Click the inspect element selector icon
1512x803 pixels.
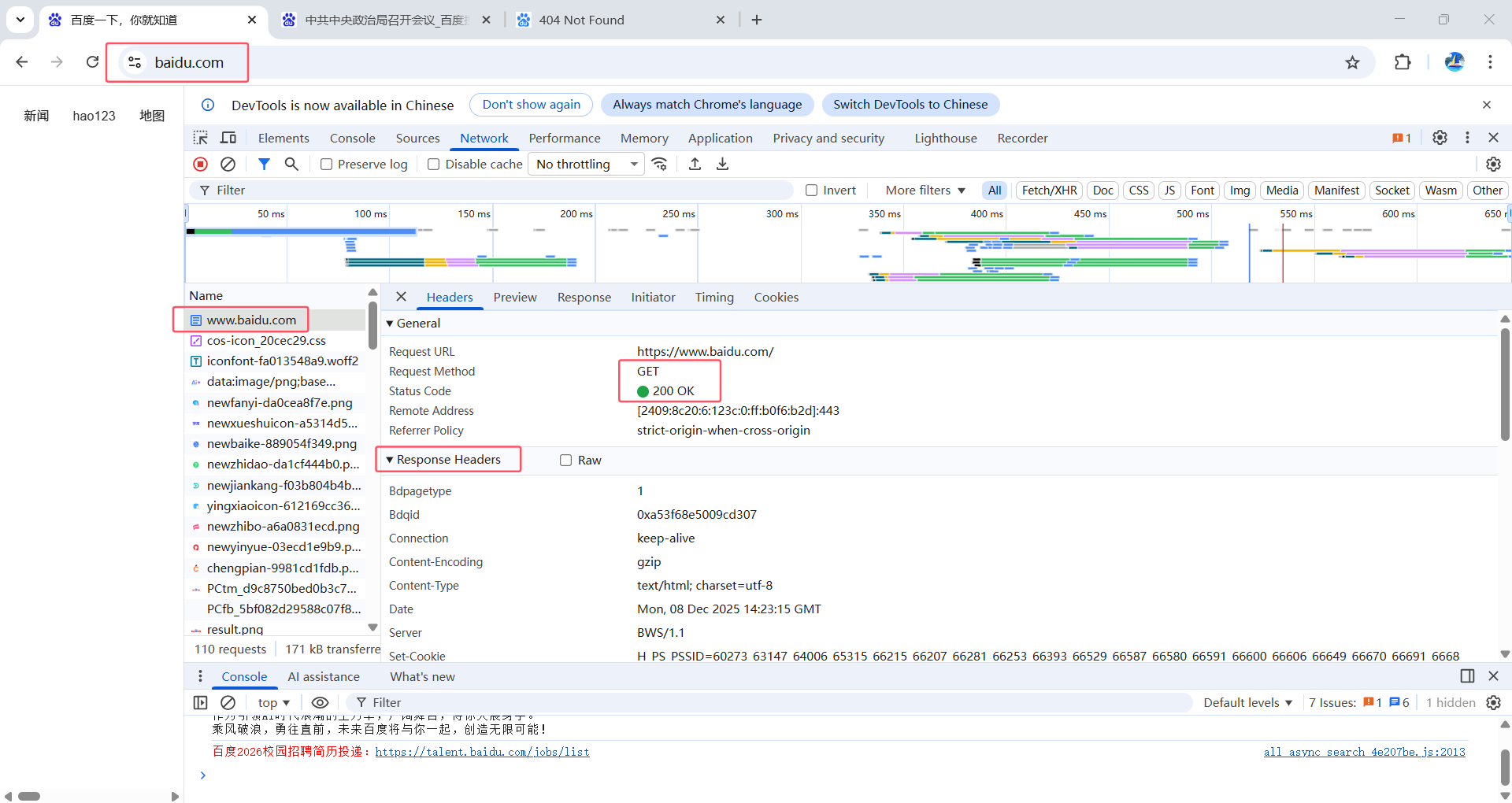coord(201,138)
